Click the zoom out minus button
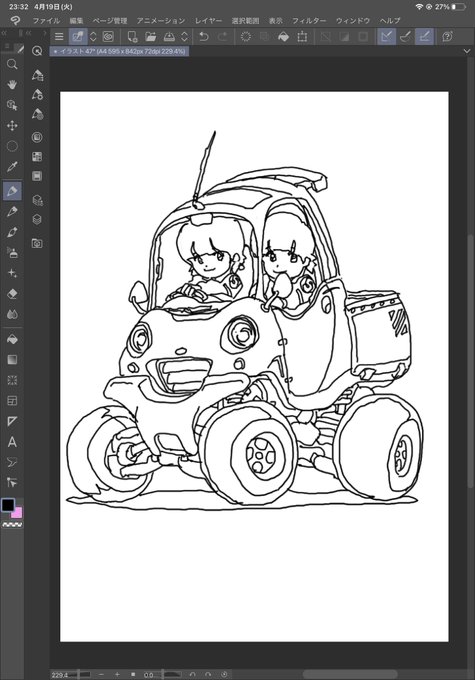The height and width of the screenshot is (680, 475). (x=101, y=674)
